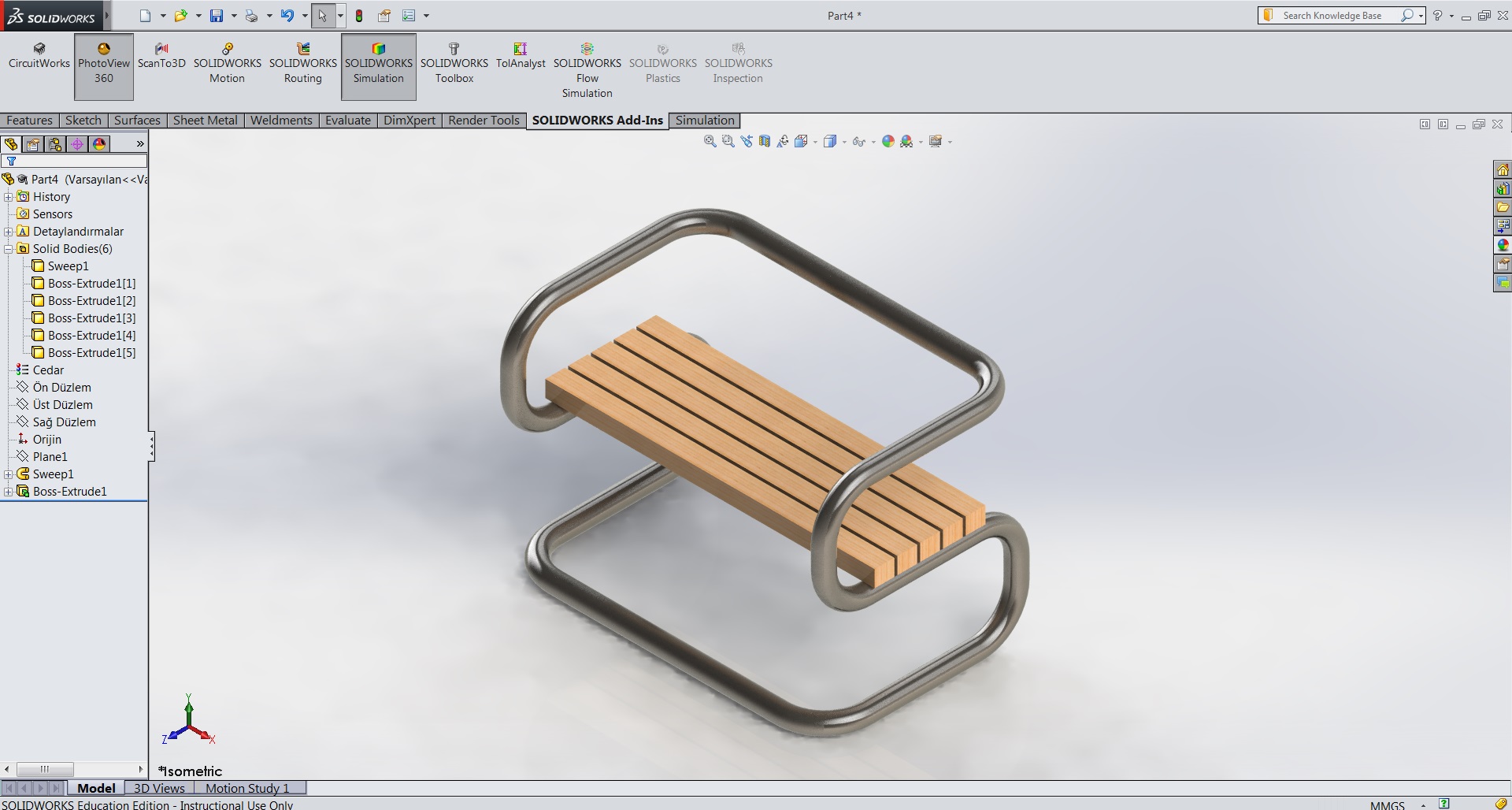Open the SOLIDWORKS Resources home pane
The height and width of the screenshot is (810, 1512).
pyautogui.click(x=1503, y=170)
